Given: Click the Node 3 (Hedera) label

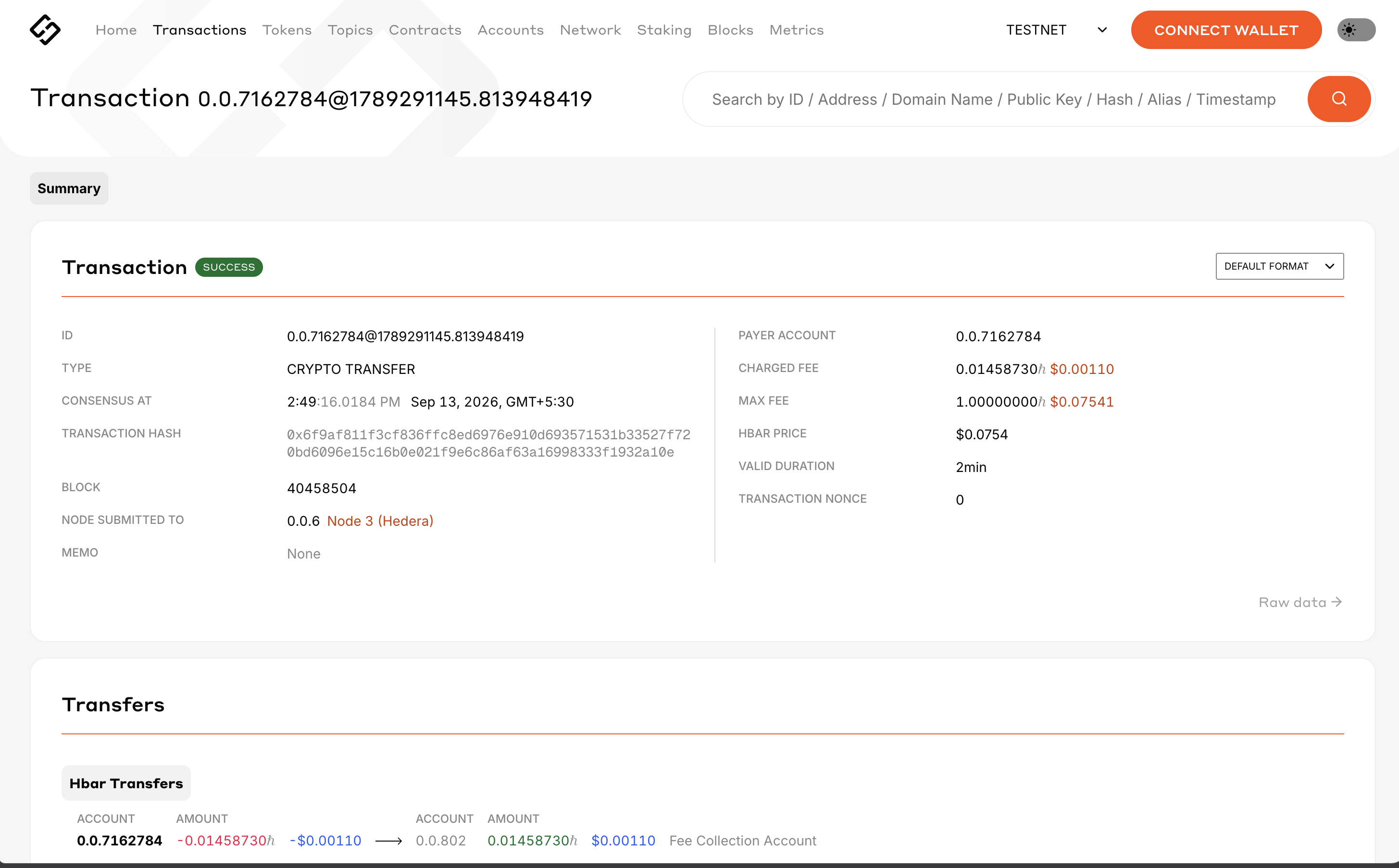Looking at the screenshot, I should pyautogui.click(x=380, y=521).
